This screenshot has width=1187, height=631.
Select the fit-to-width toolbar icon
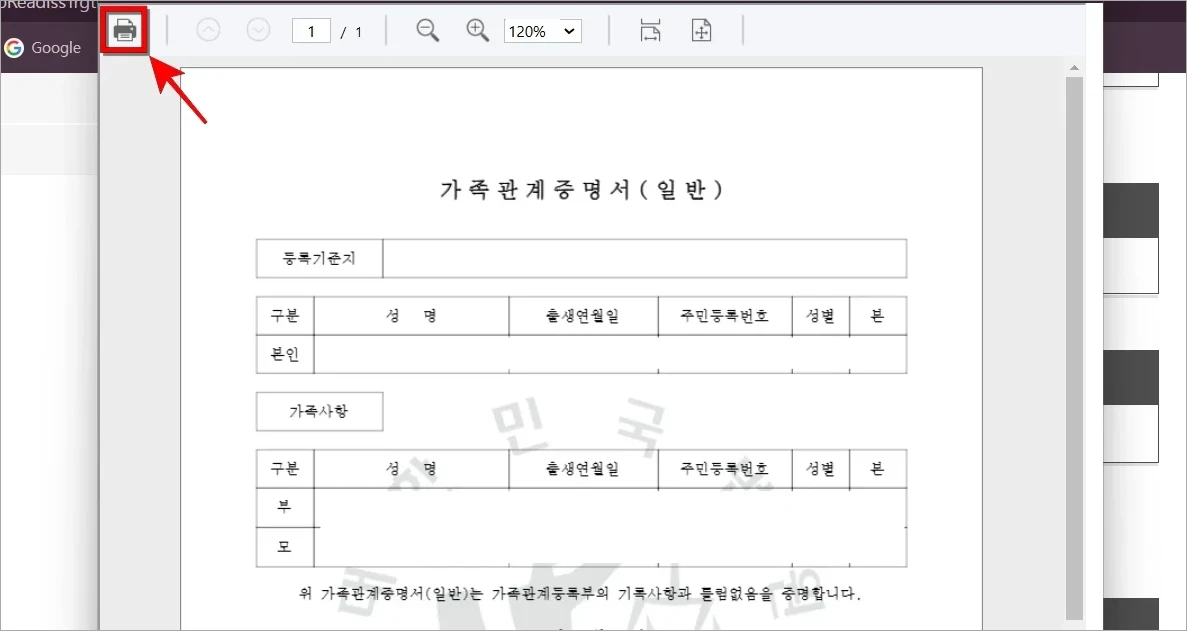click(x=651, y=31)
